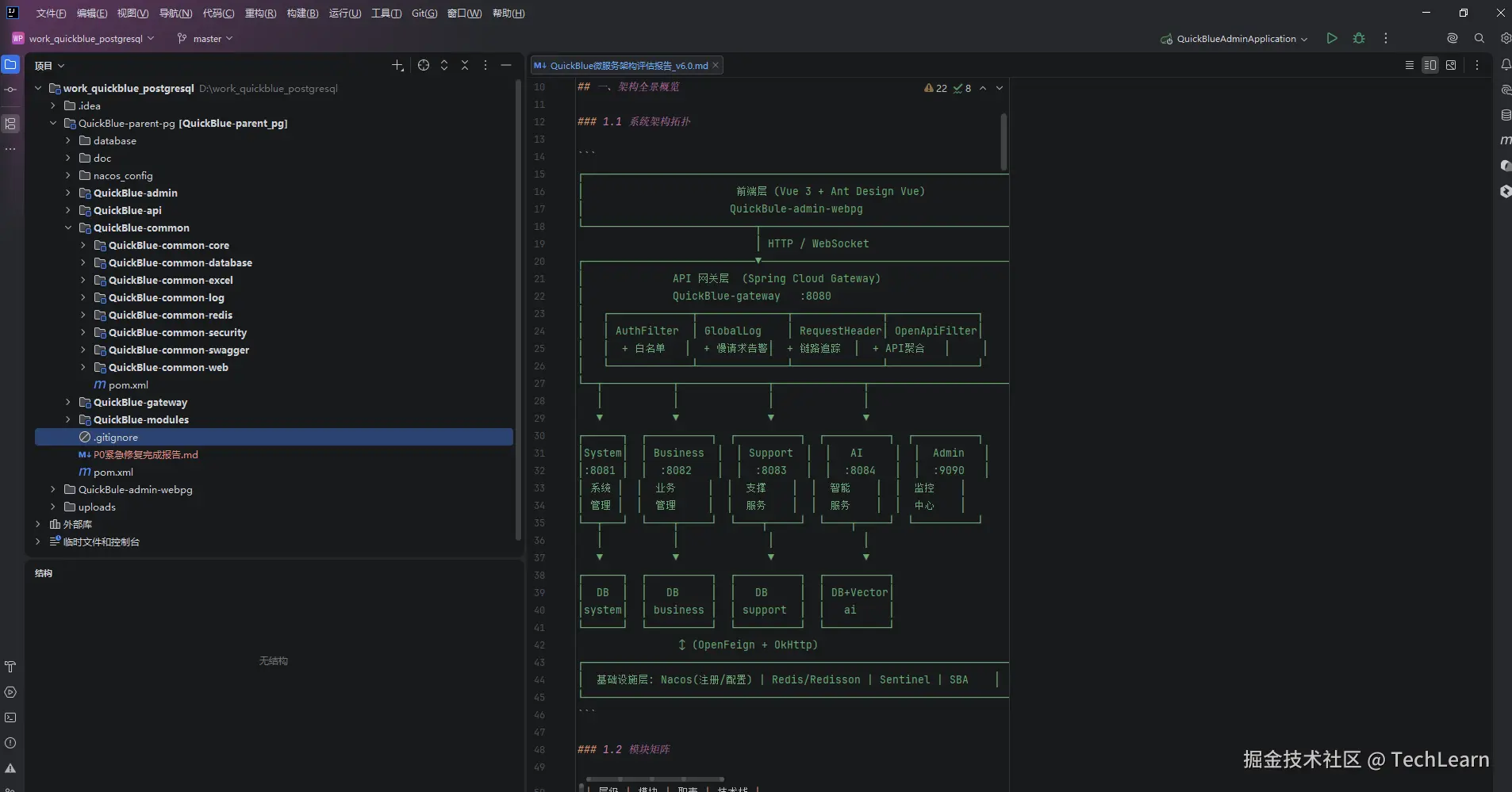Image resolution: width=1512 pixels, height=792 pixels.
Task: Select the QuickBule-admin-webpg folder
Action: point(135,489)
